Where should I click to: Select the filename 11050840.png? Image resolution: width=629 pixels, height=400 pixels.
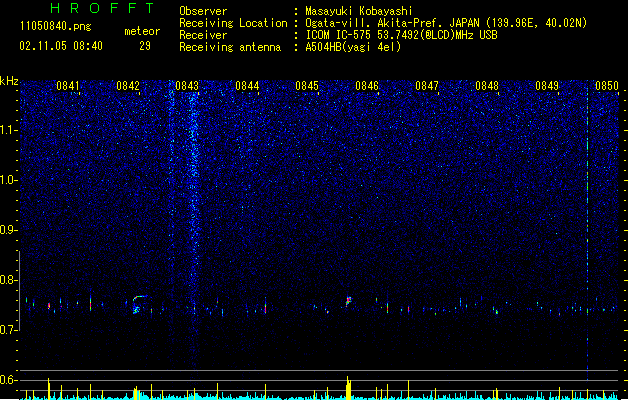coord(56,27)
